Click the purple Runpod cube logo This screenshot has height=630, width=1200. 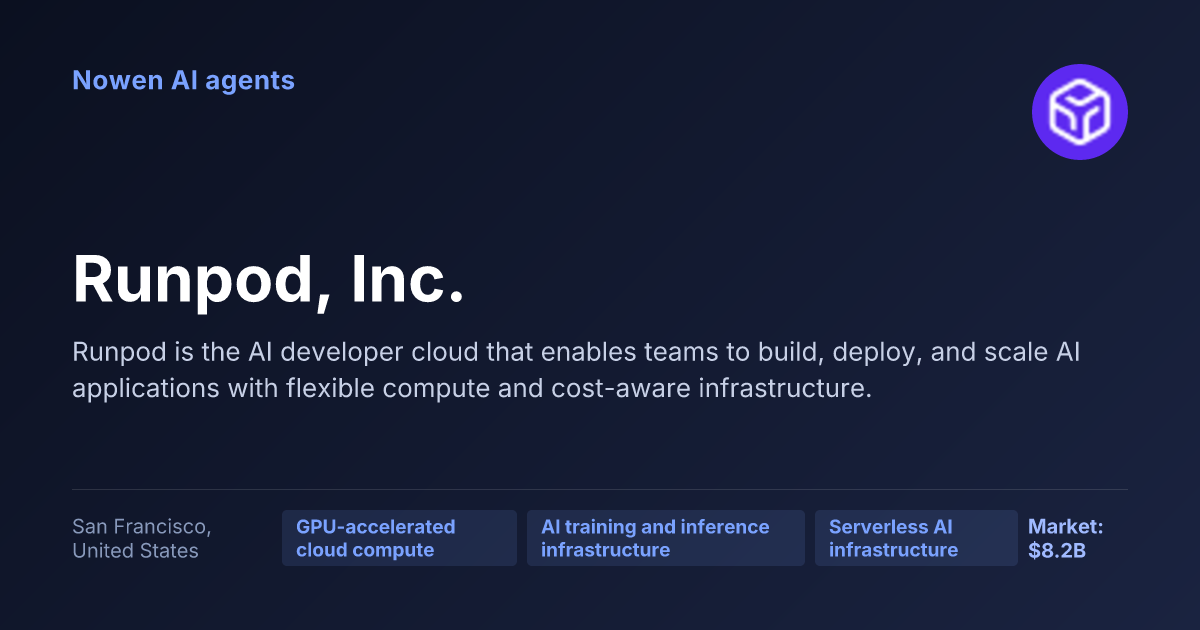tap(1080, 112)
